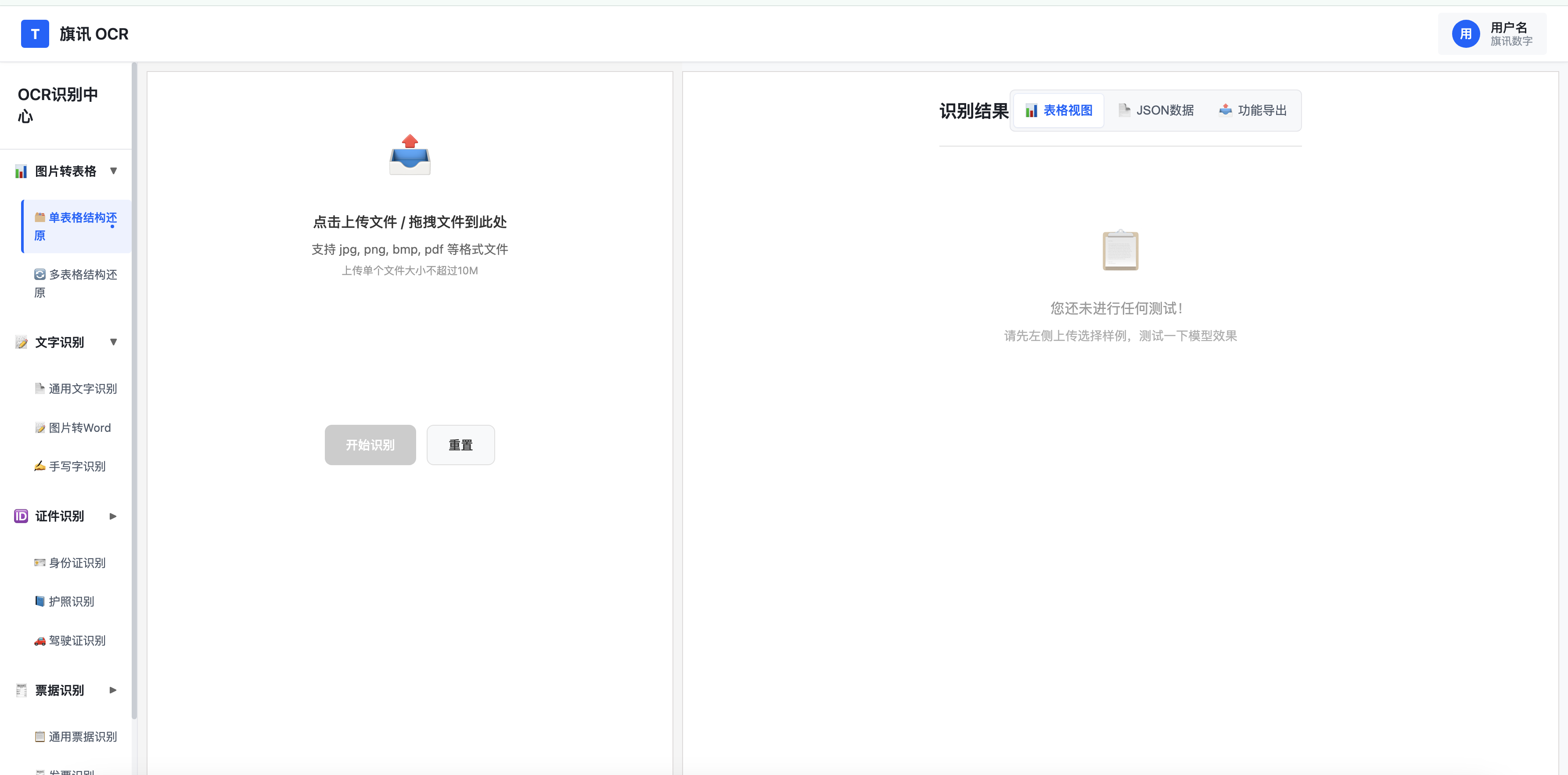Click the OCR识别中心 sidebar title
The width and height of the screenshot is (1568, 775).
pyautogui.click(x=58, y=105)
